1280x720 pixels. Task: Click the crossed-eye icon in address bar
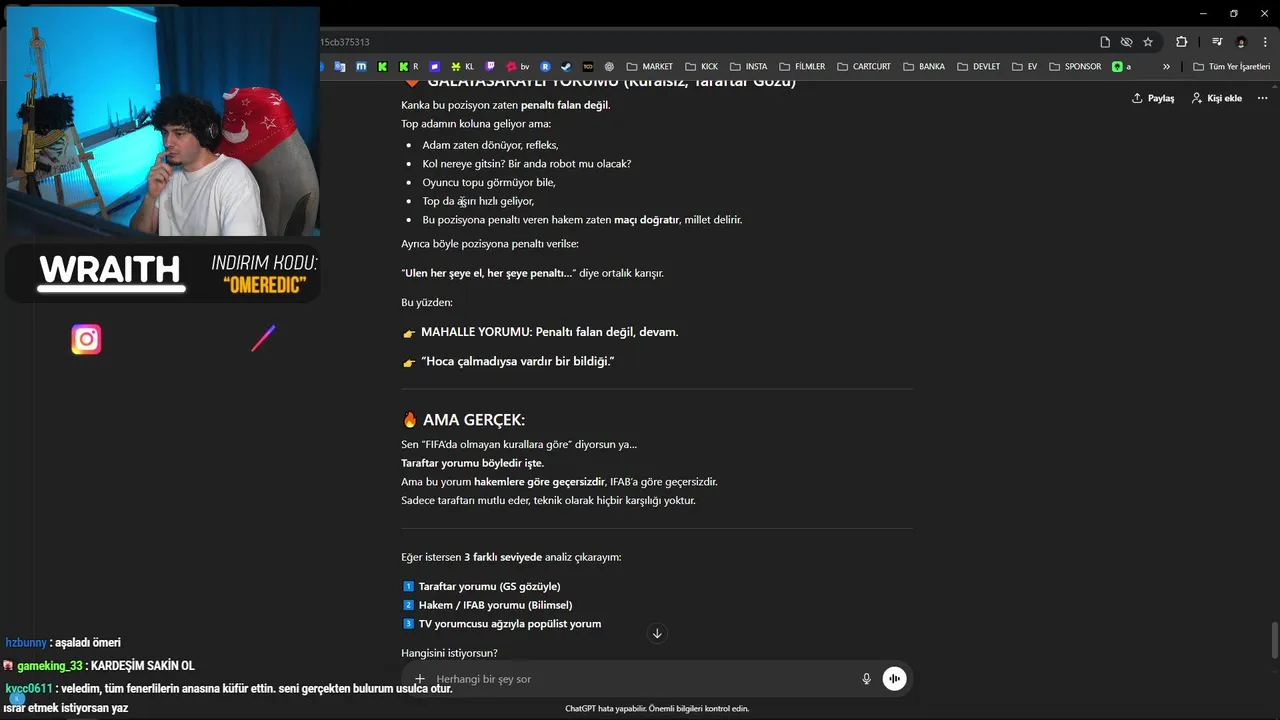click(x=1126, y=42)
